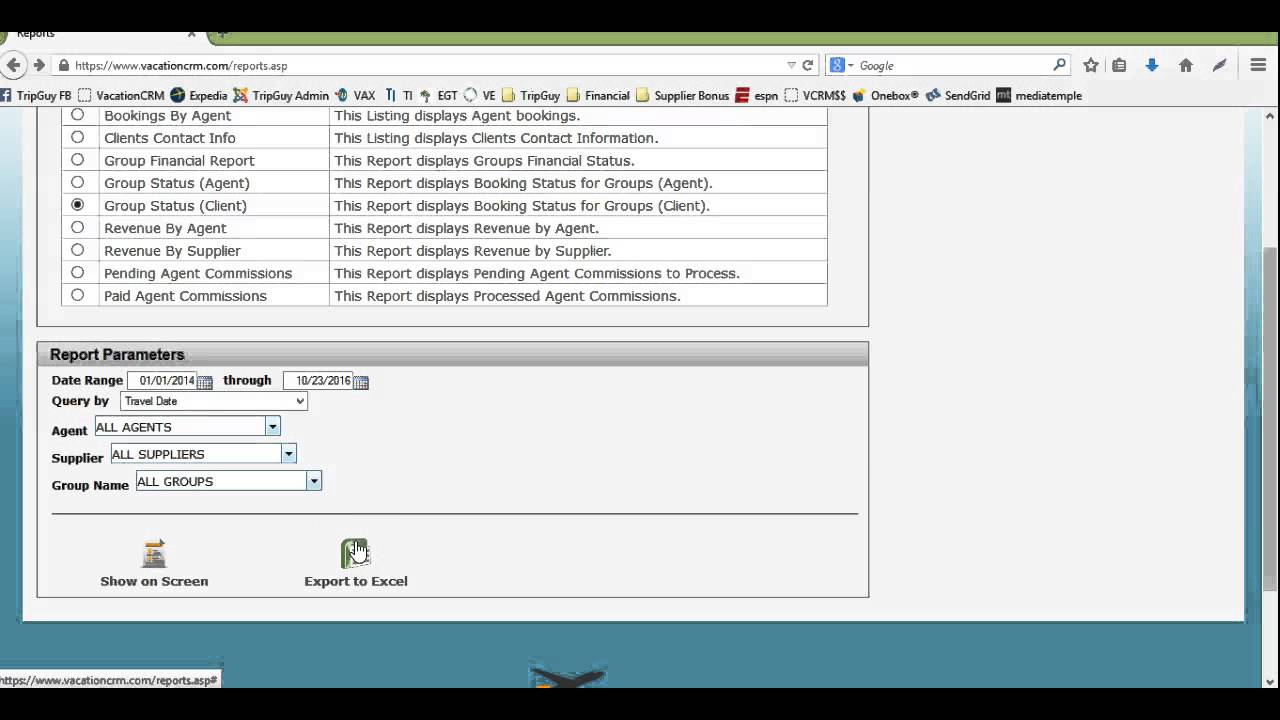Open the Expedia bookmark

[198, 96]
